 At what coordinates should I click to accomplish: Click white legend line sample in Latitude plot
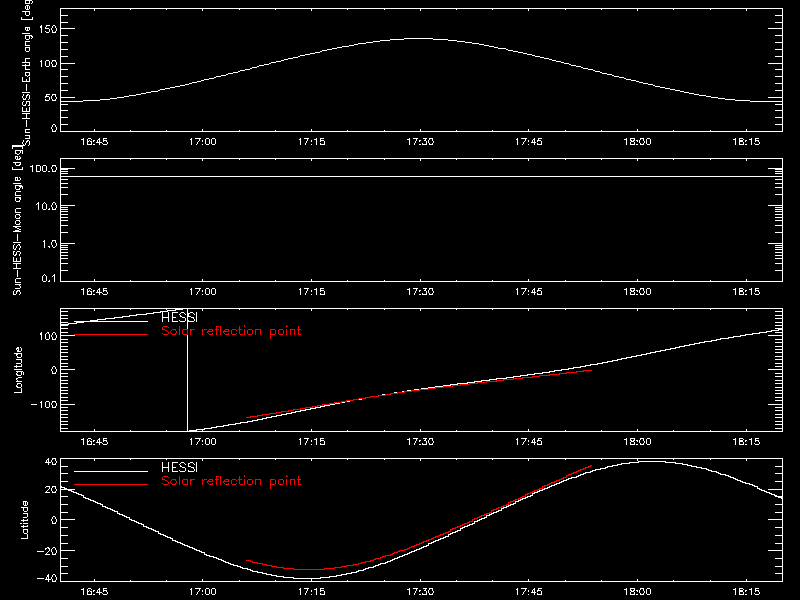111,471
